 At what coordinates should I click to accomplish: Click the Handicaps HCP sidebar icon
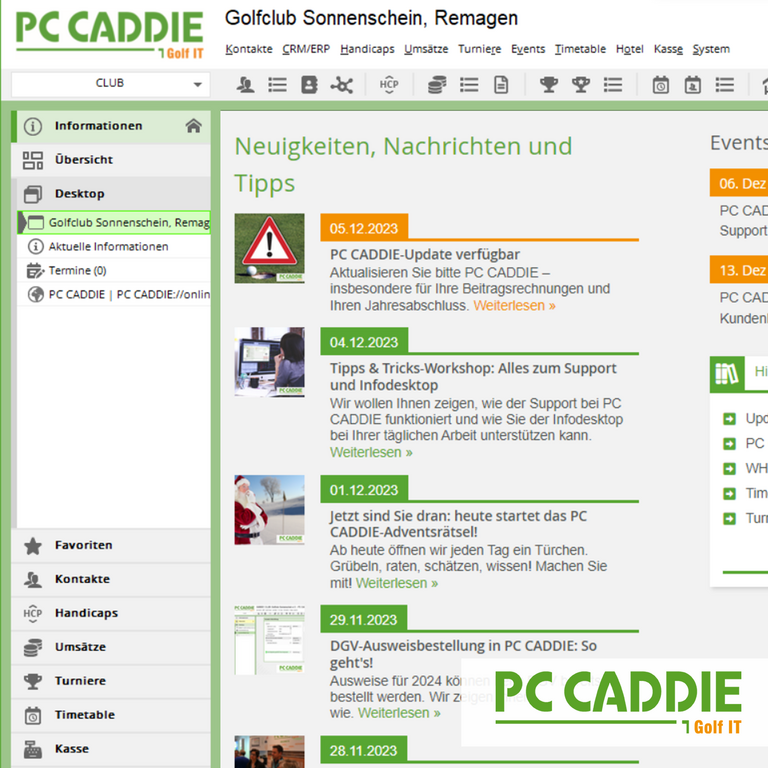33,614
